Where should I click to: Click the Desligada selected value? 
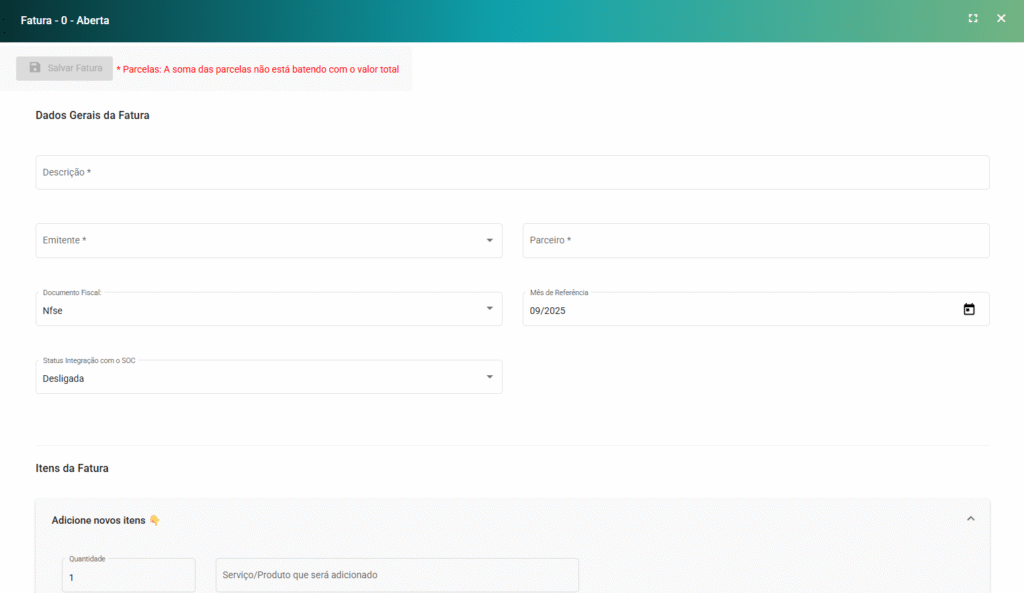pyautogui.click(x=63, y=379)
